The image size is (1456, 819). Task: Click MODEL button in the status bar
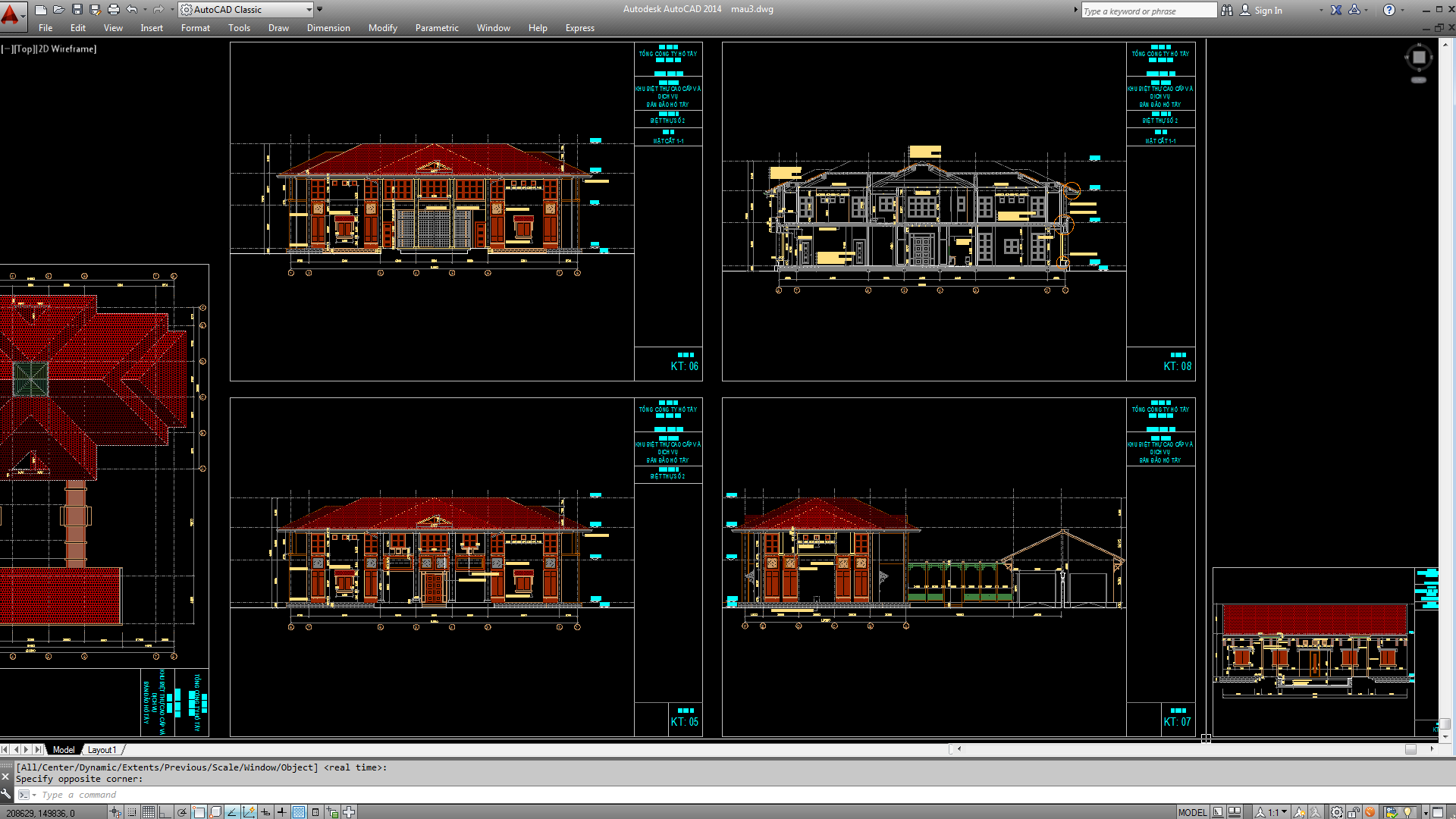point(1194,812)
